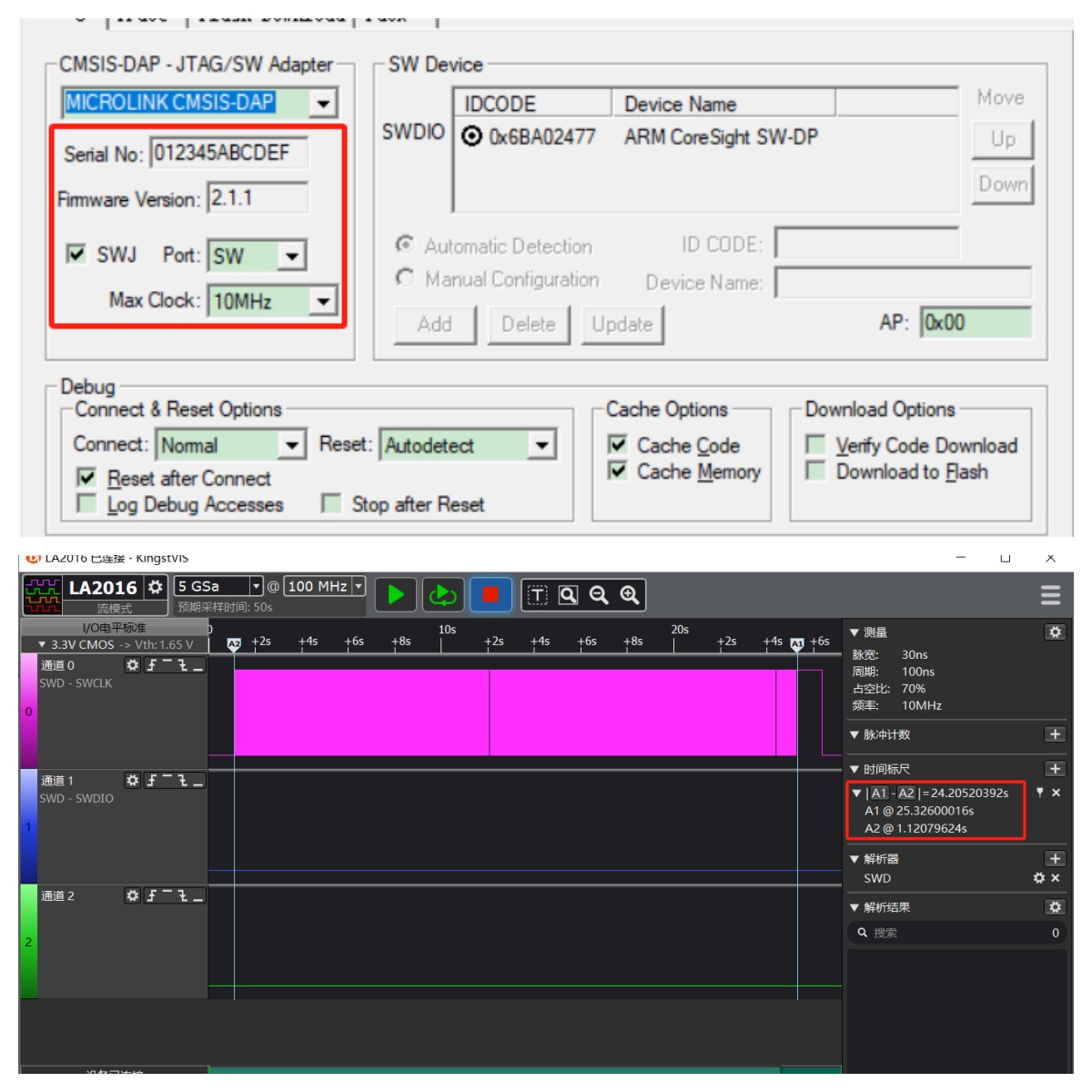Enable Verify Code Download checkbox
Image resolution: width=1092 pixels, height=1092 pixels.
[x=816, y=445]
